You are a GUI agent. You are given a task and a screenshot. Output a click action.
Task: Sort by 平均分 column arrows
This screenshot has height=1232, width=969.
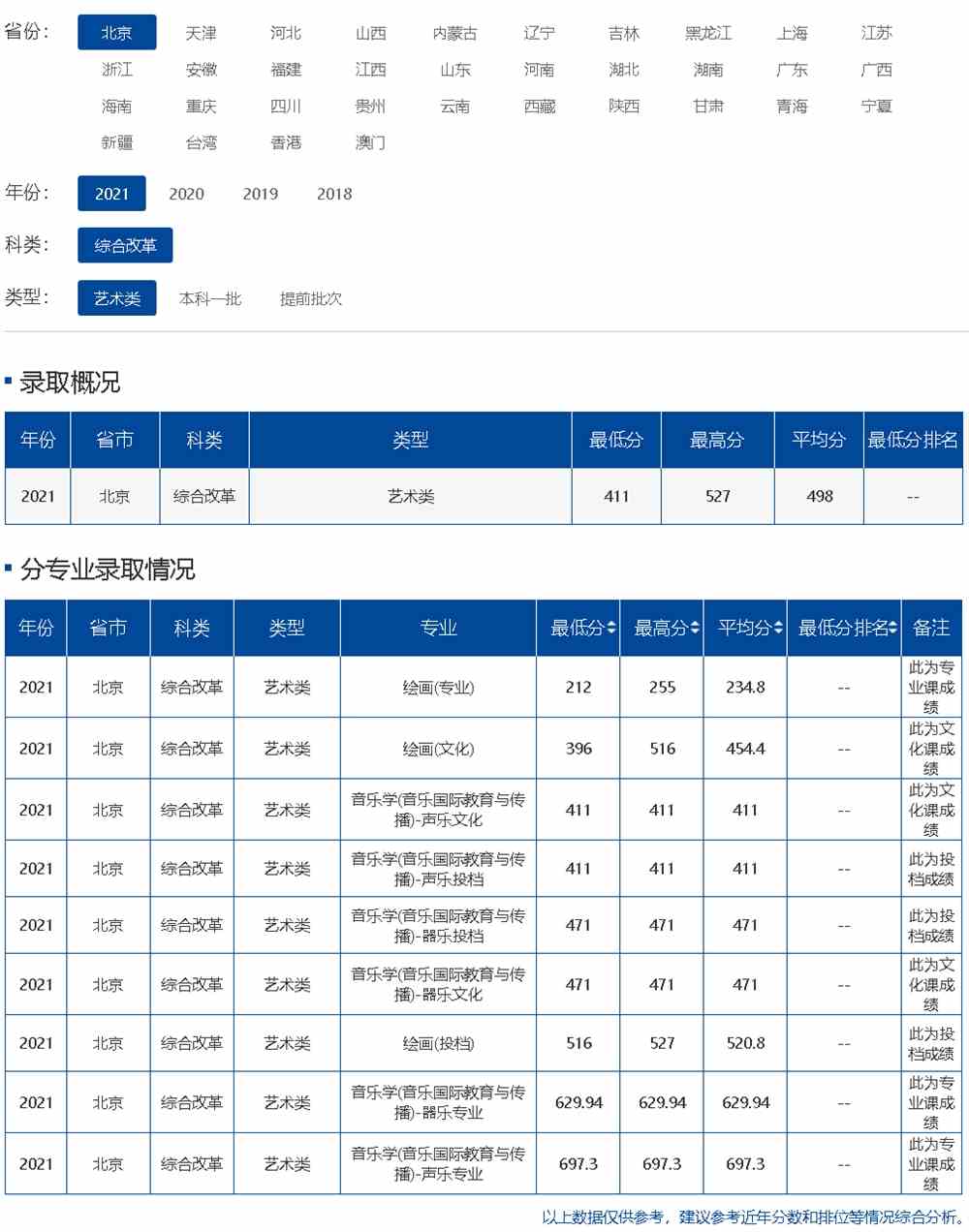pos(778,629)
